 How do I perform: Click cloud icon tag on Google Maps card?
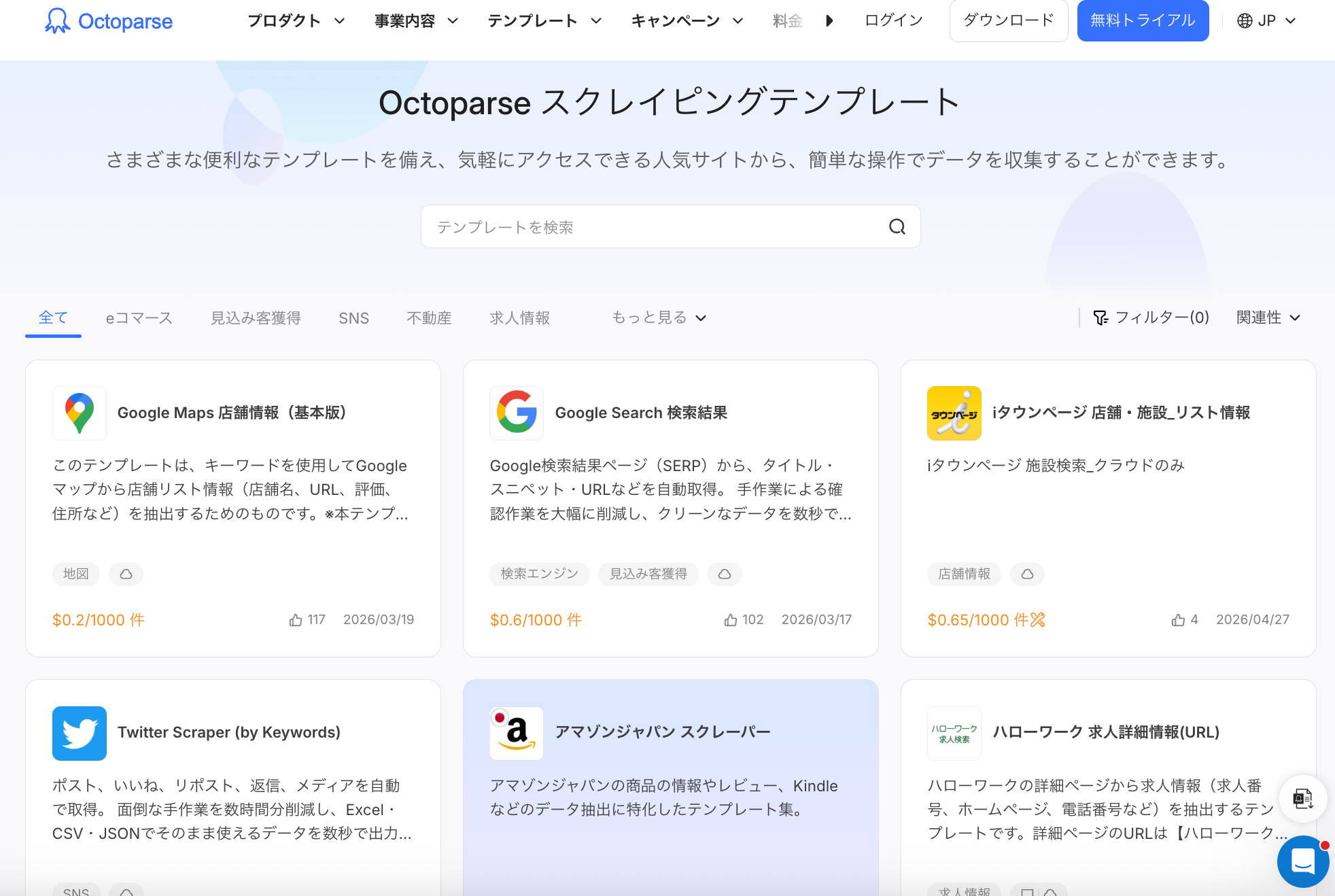point(126,574)
